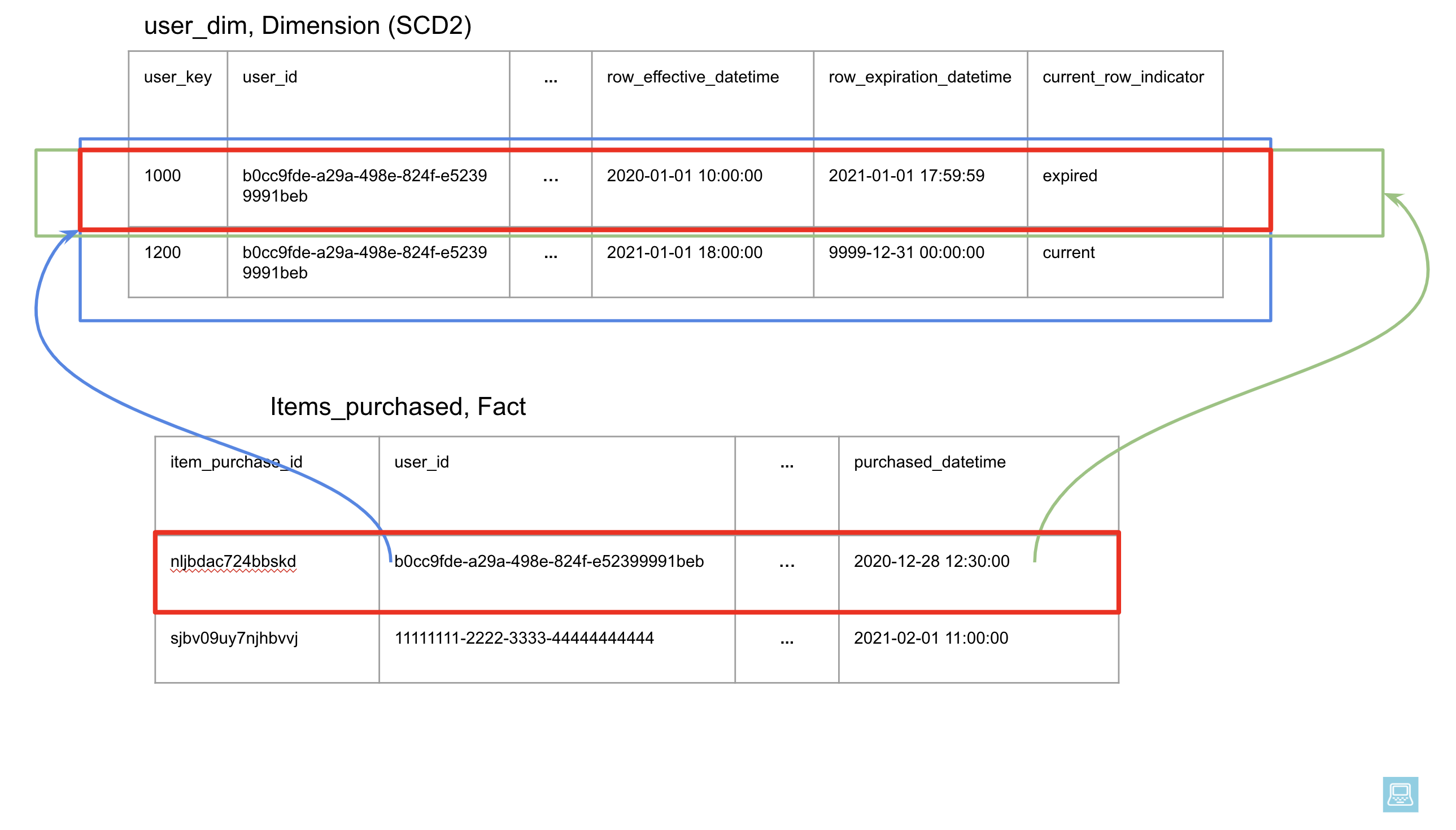Image resolution: width=1456 pixels, height=830 pixels.
Task: Click the 9999-12-31 00:00:00 expiration cell
Action: (x=906, y=252)
